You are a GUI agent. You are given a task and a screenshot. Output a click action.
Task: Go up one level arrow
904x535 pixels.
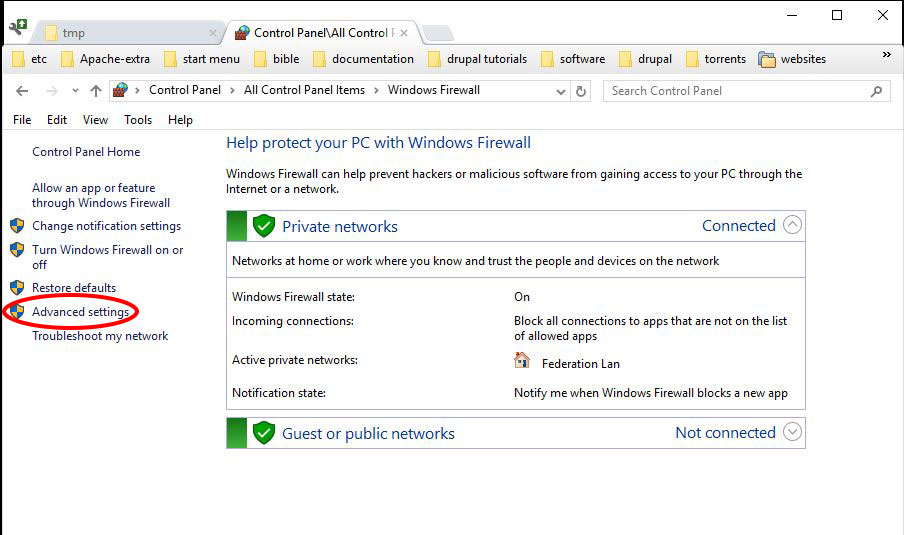[x=96, y=91]
